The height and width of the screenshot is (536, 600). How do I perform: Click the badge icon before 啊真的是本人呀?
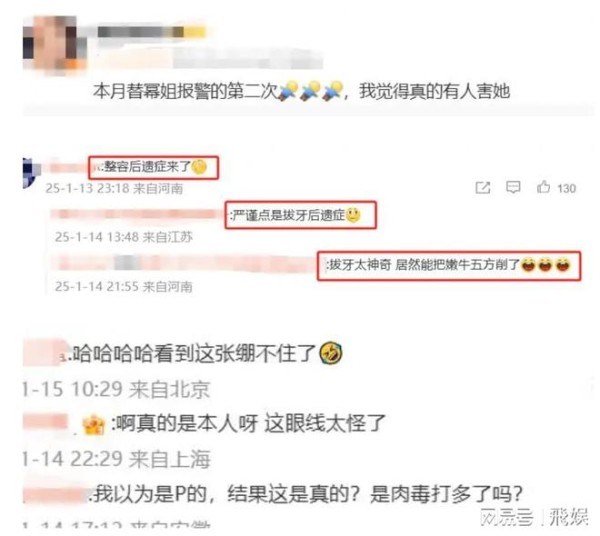click(x=94, y=426)
